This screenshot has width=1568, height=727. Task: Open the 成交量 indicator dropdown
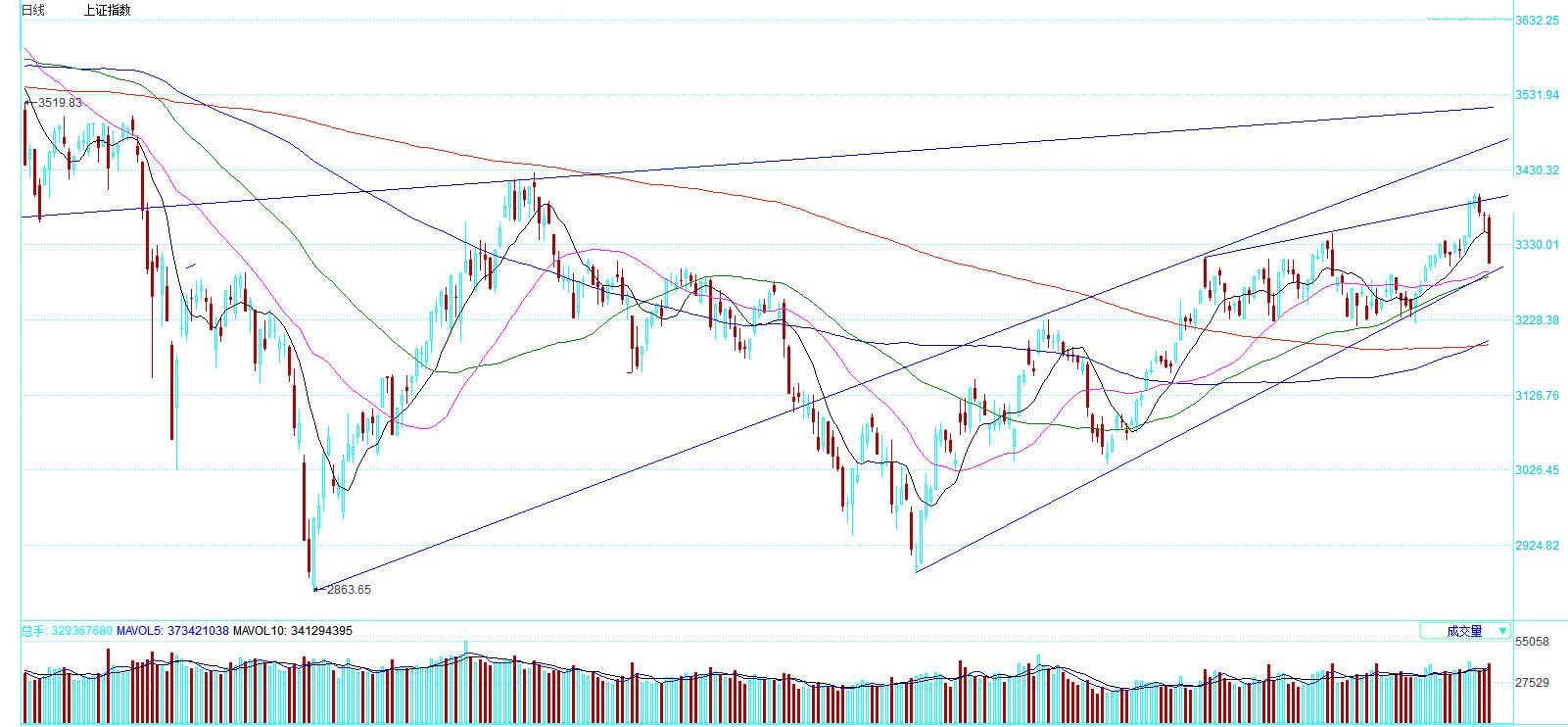tap(1463, 631)
